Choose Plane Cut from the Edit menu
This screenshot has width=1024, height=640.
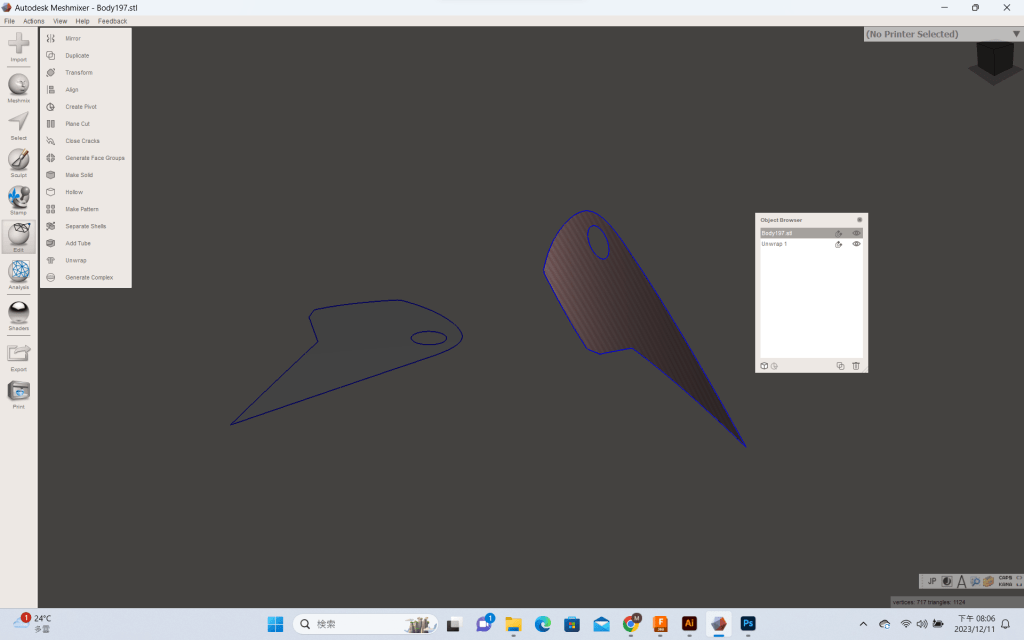click(x=78, y=124)
